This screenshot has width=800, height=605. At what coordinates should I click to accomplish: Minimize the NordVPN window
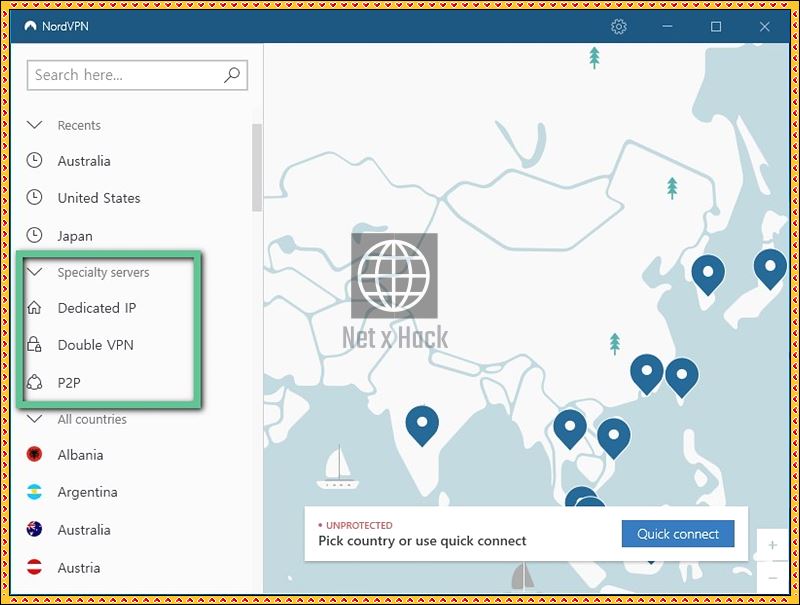(667, 27)
